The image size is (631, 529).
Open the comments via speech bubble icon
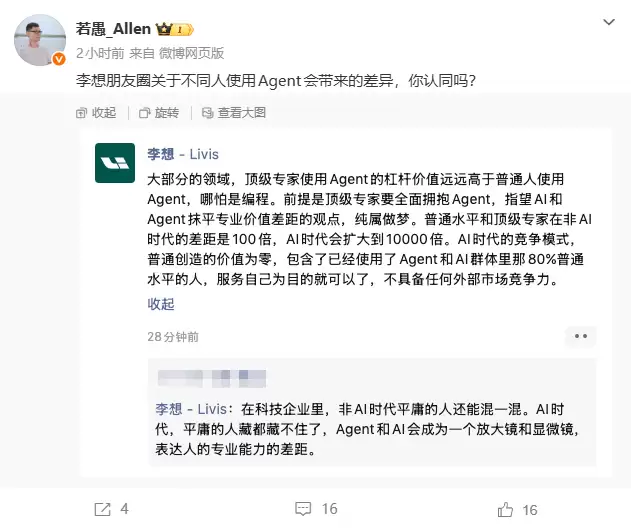pyautogui.click(x=301, y=509)
